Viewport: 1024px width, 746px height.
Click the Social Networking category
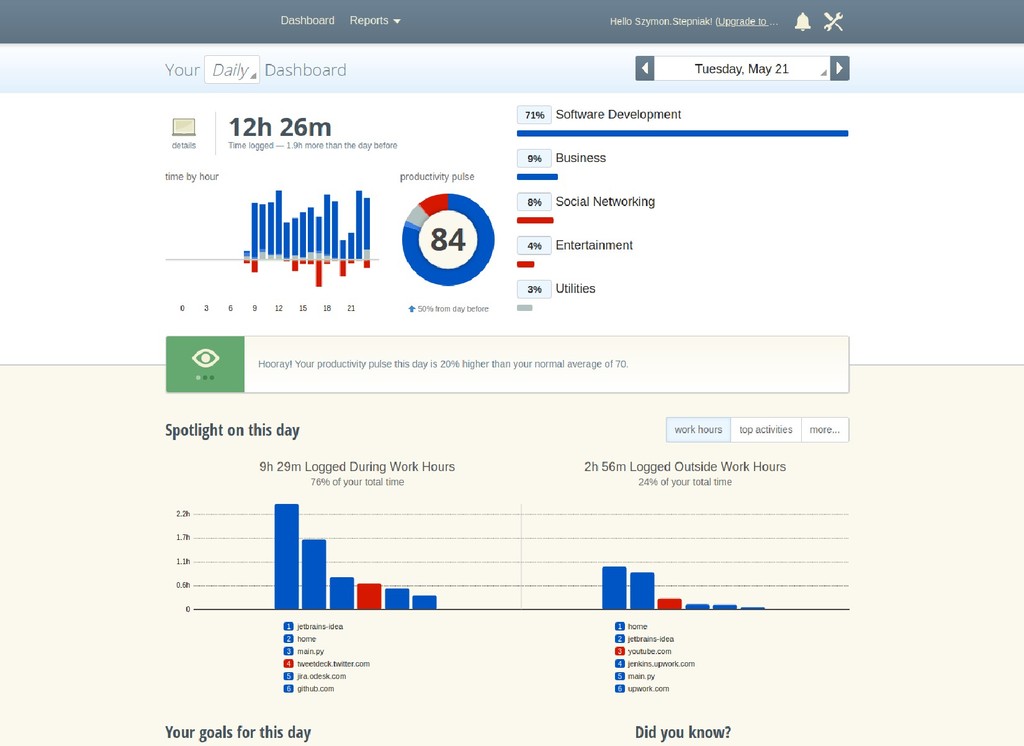[x=605, y=202]
